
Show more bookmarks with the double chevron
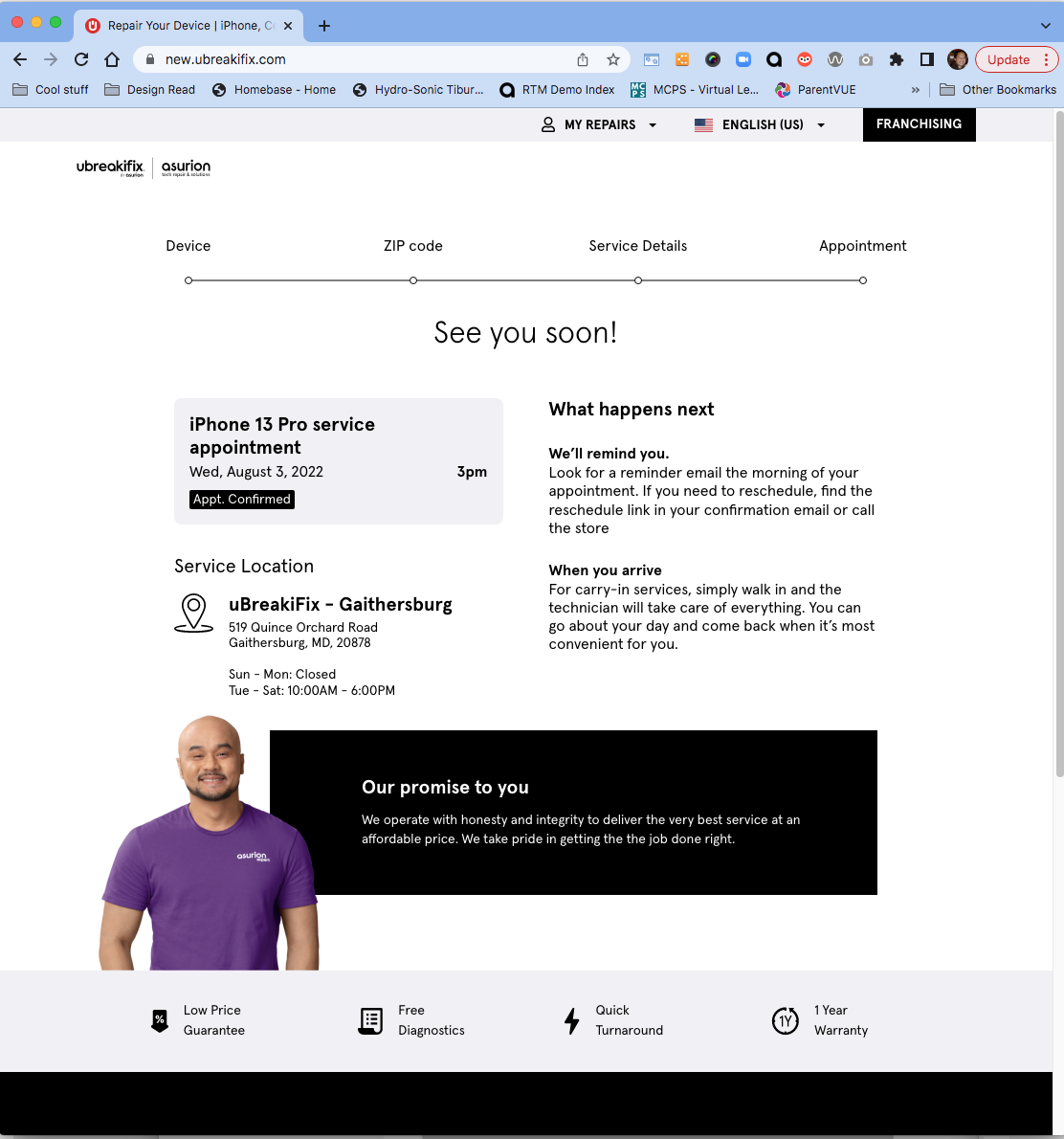tap(915, 90)
